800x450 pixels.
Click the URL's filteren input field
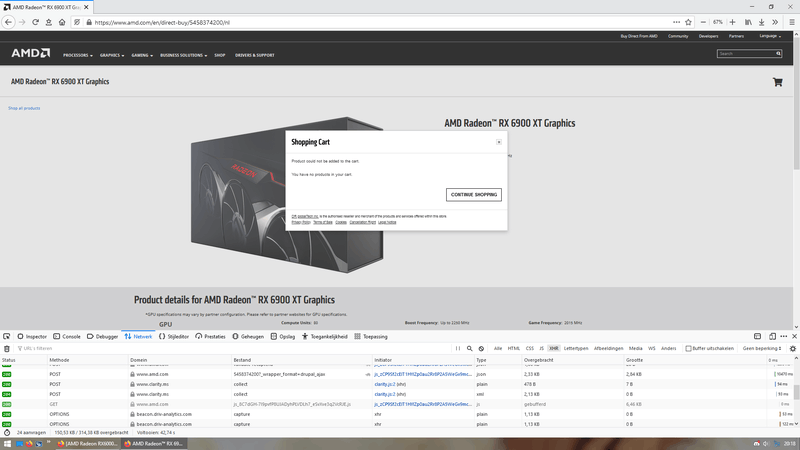(232, 348)
